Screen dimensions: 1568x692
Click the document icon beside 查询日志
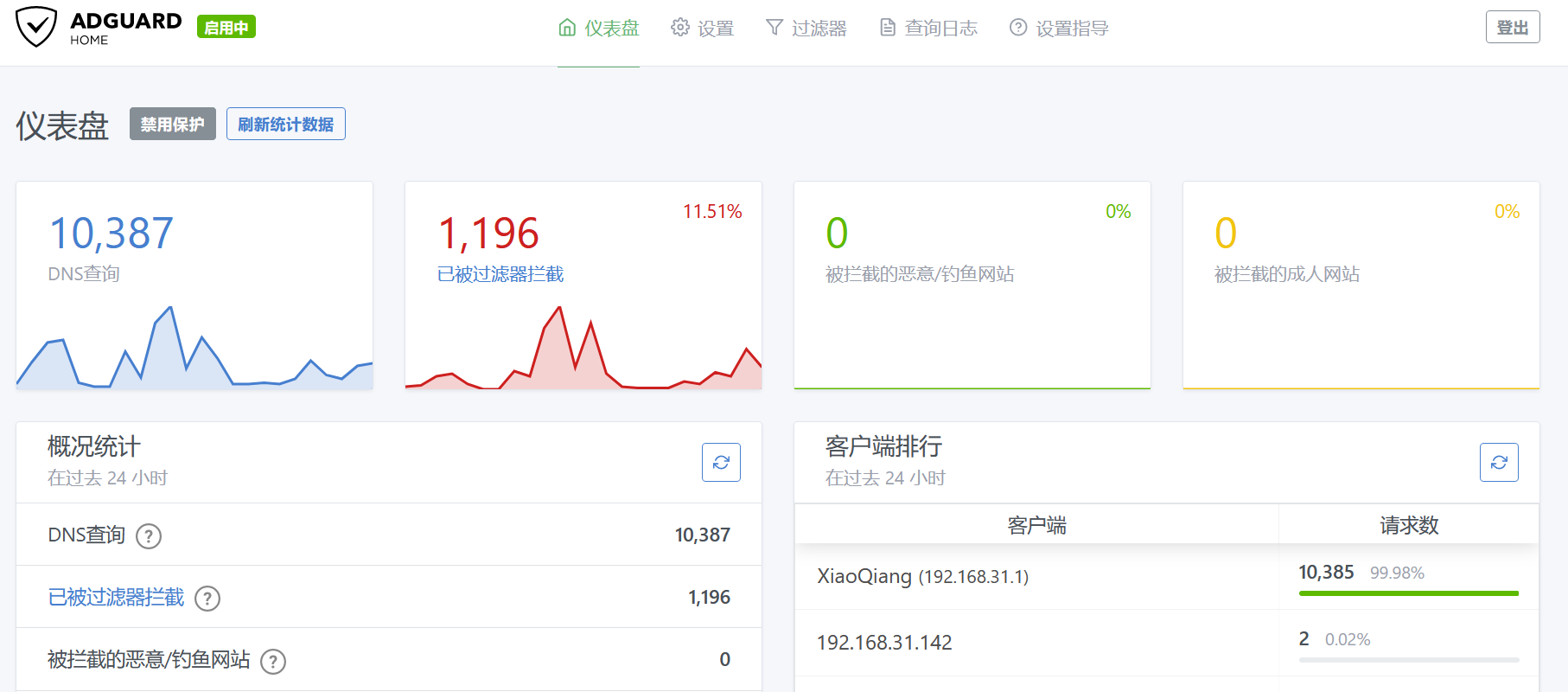pos(888,28)
